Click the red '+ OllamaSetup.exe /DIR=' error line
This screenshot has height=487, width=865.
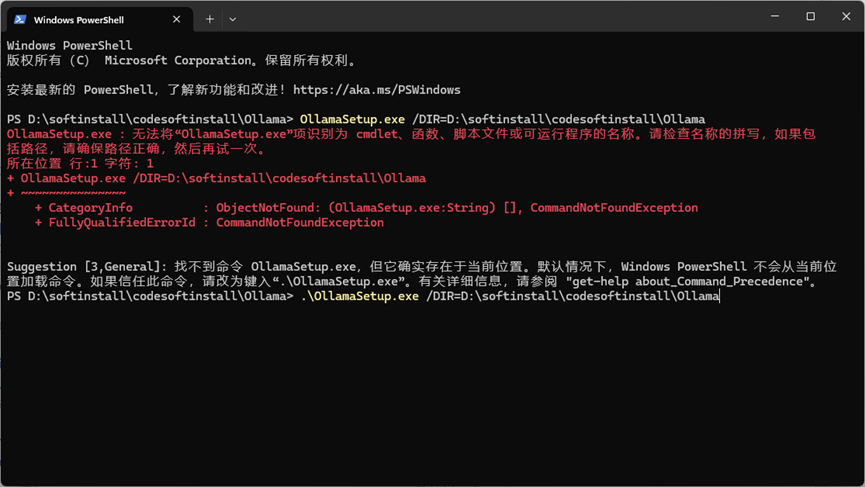216,178
